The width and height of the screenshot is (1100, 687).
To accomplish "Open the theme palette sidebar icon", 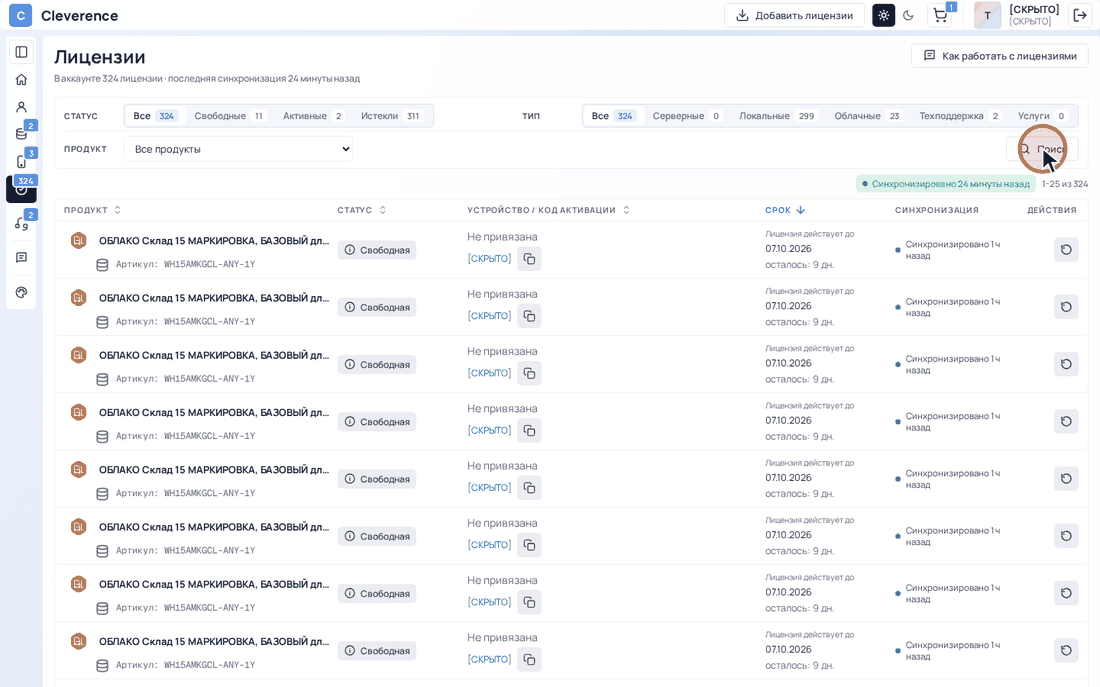I will click(x=21, y=293).
